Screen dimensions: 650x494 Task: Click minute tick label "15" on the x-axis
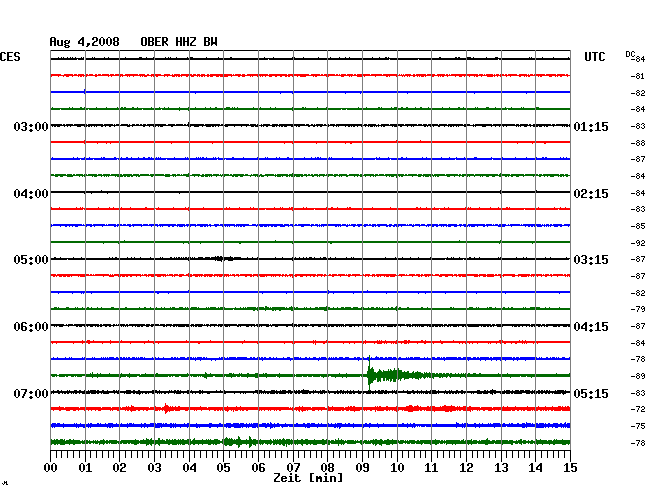pyautogui.click(x=570, y=468)
